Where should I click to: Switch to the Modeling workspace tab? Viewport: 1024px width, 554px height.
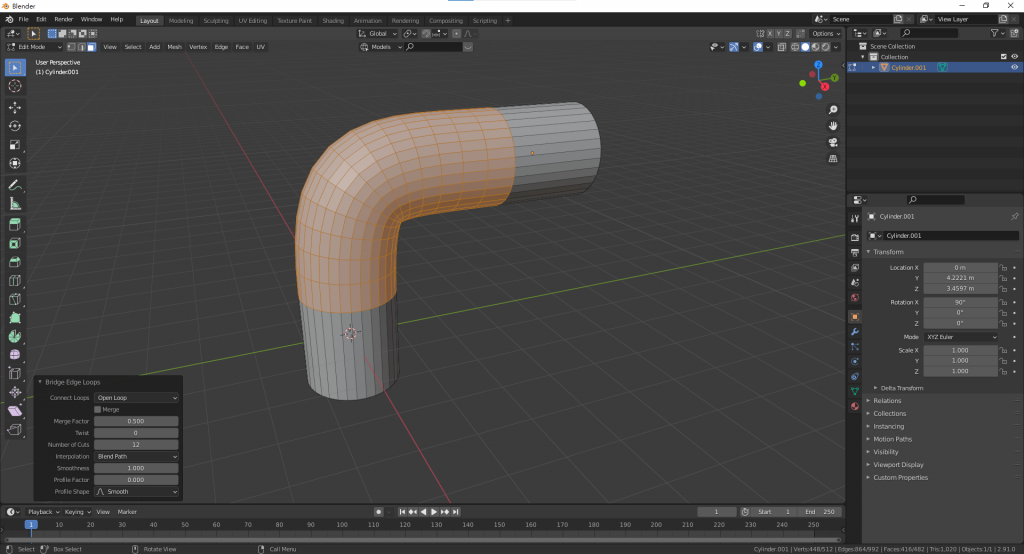[x=181, y=21]
